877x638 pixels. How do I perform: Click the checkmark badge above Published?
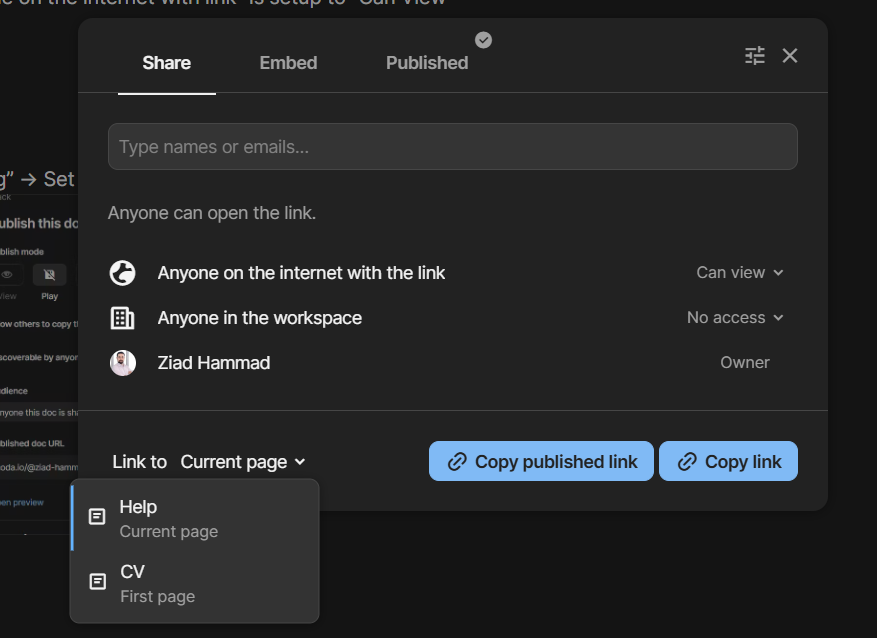coord(484,40)
